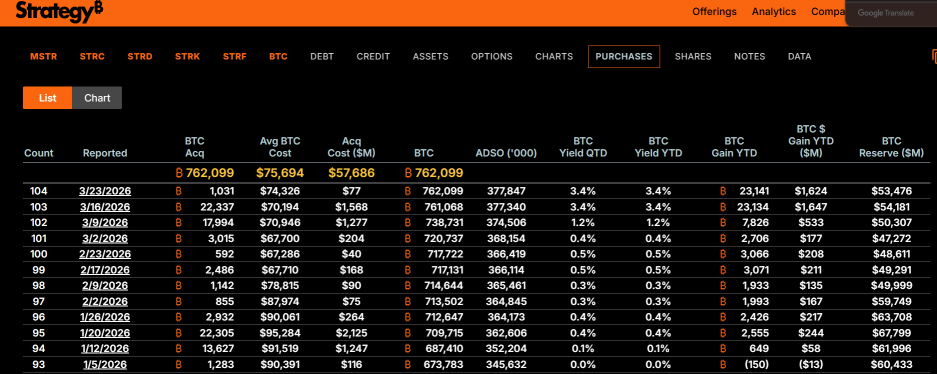Open the Offerings menu

[x=714, y=12]
